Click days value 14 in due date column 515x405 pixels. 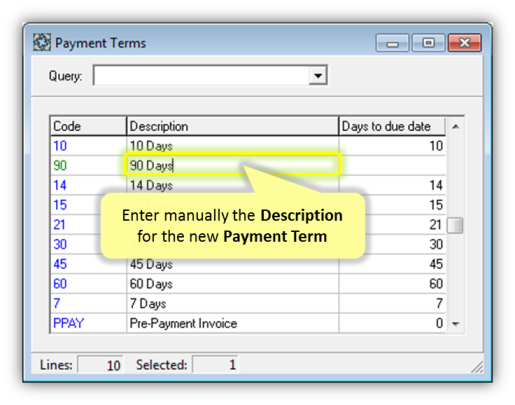(392, 185)
